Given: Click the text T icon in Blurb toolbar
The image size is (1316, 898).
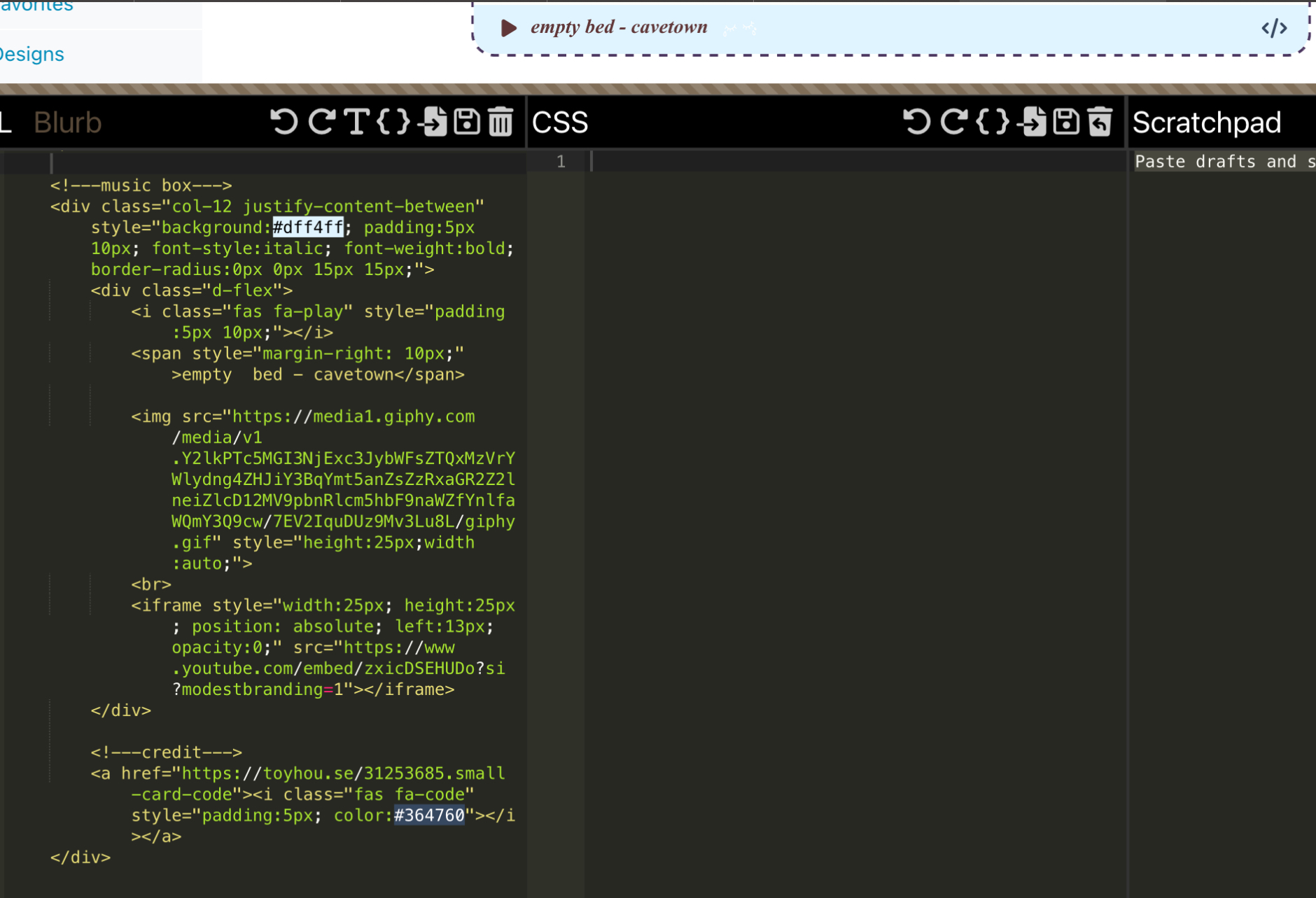Looking at the screenshot, I should tap(356, 122).
